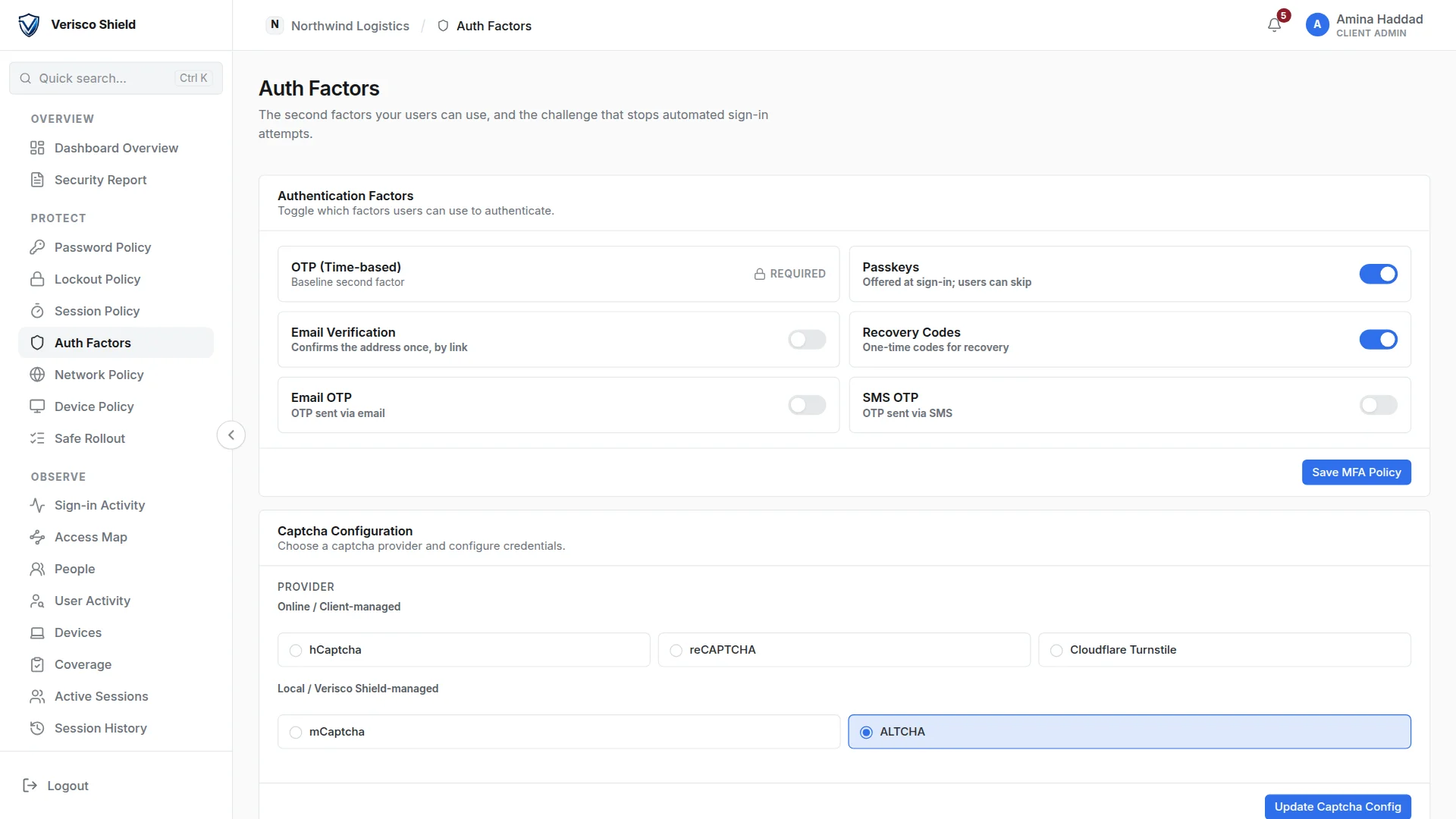Disable the Passkeys toggle
The height and width of the screenshot is (819, 1456).
pos(1378,274)
